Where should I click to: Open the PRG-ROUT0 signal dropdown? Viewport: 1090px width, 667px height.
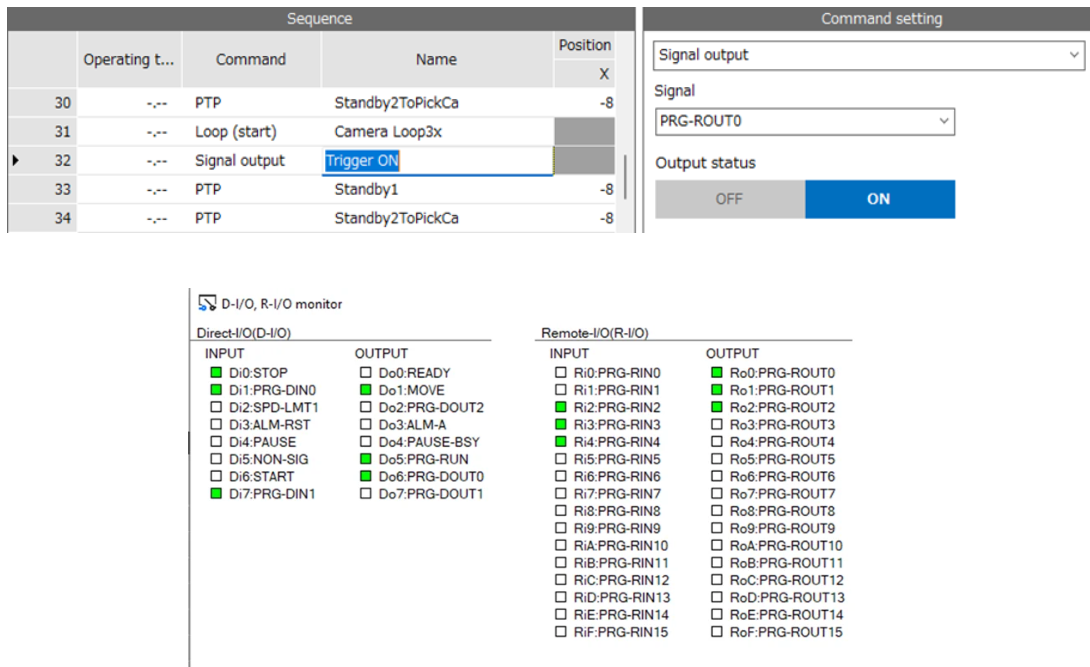click(945, 121)
